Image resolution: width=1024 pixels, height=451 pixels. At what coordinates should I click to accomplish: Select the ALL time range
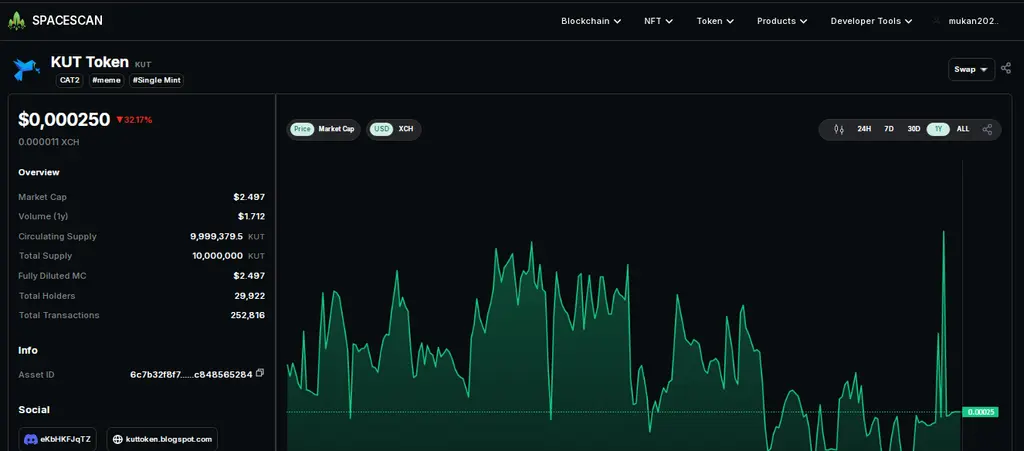(963, 129)
